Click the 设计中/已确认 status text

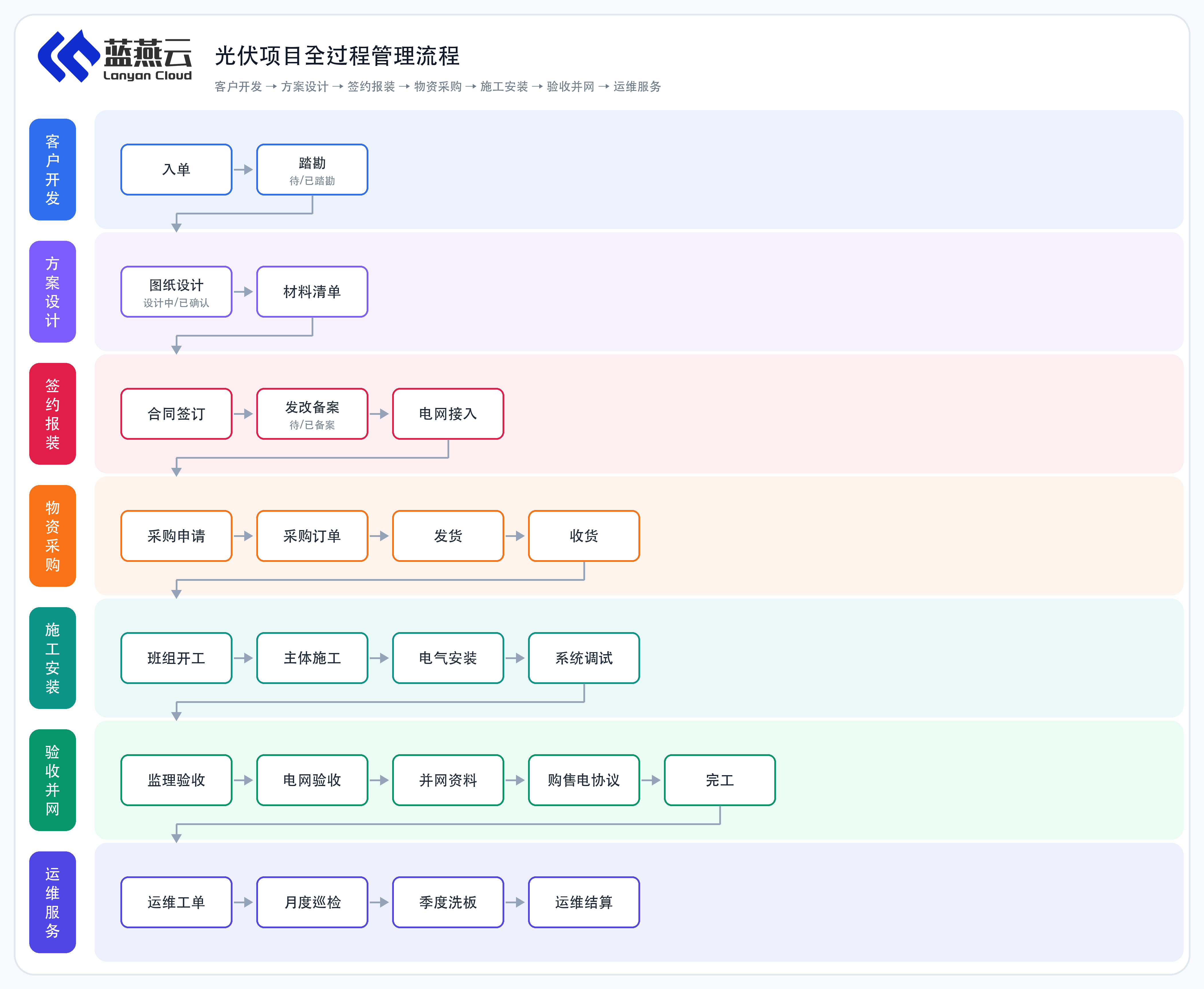[x=177, y=303]
